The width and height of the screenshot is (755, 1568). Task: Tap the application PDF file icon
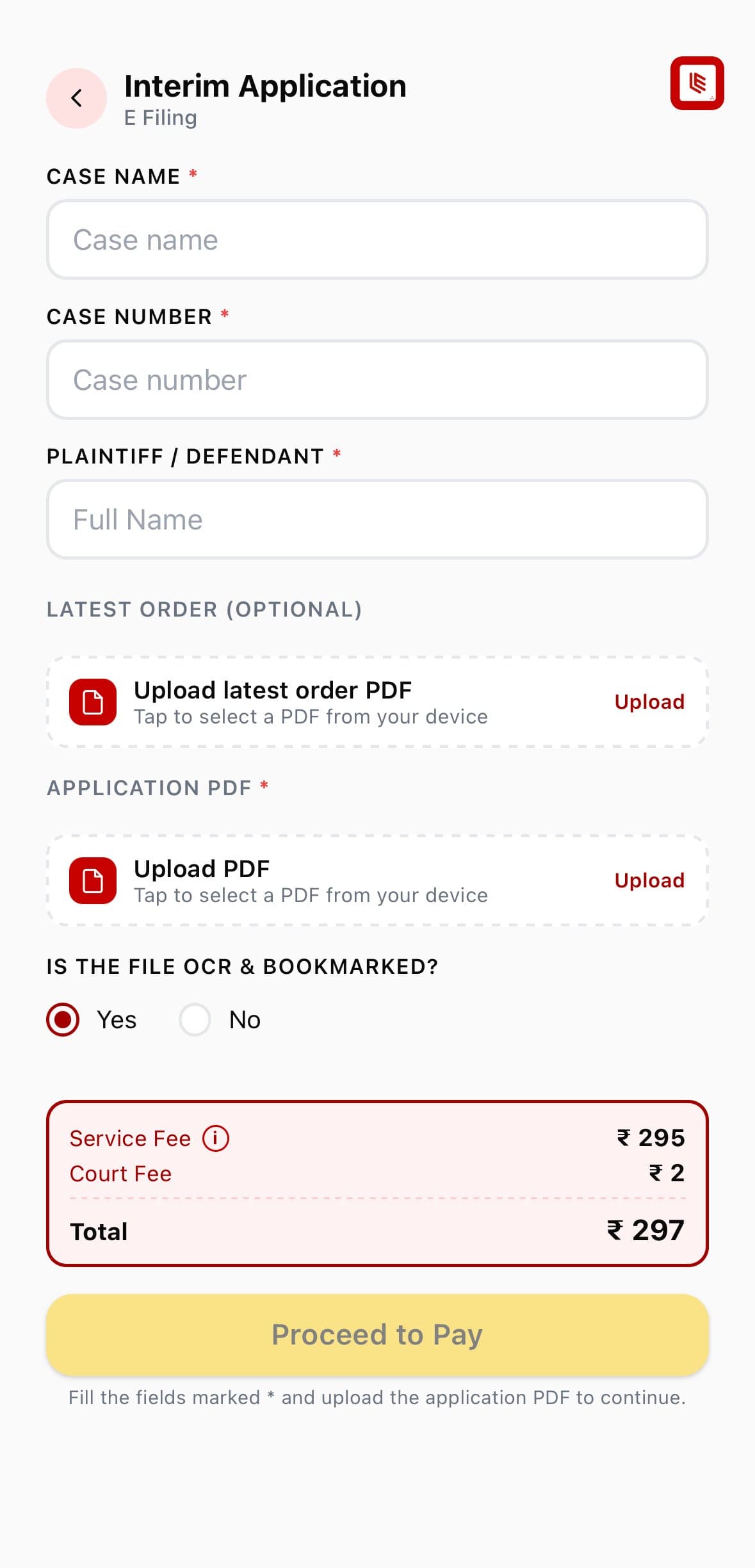tap(93, 880)
